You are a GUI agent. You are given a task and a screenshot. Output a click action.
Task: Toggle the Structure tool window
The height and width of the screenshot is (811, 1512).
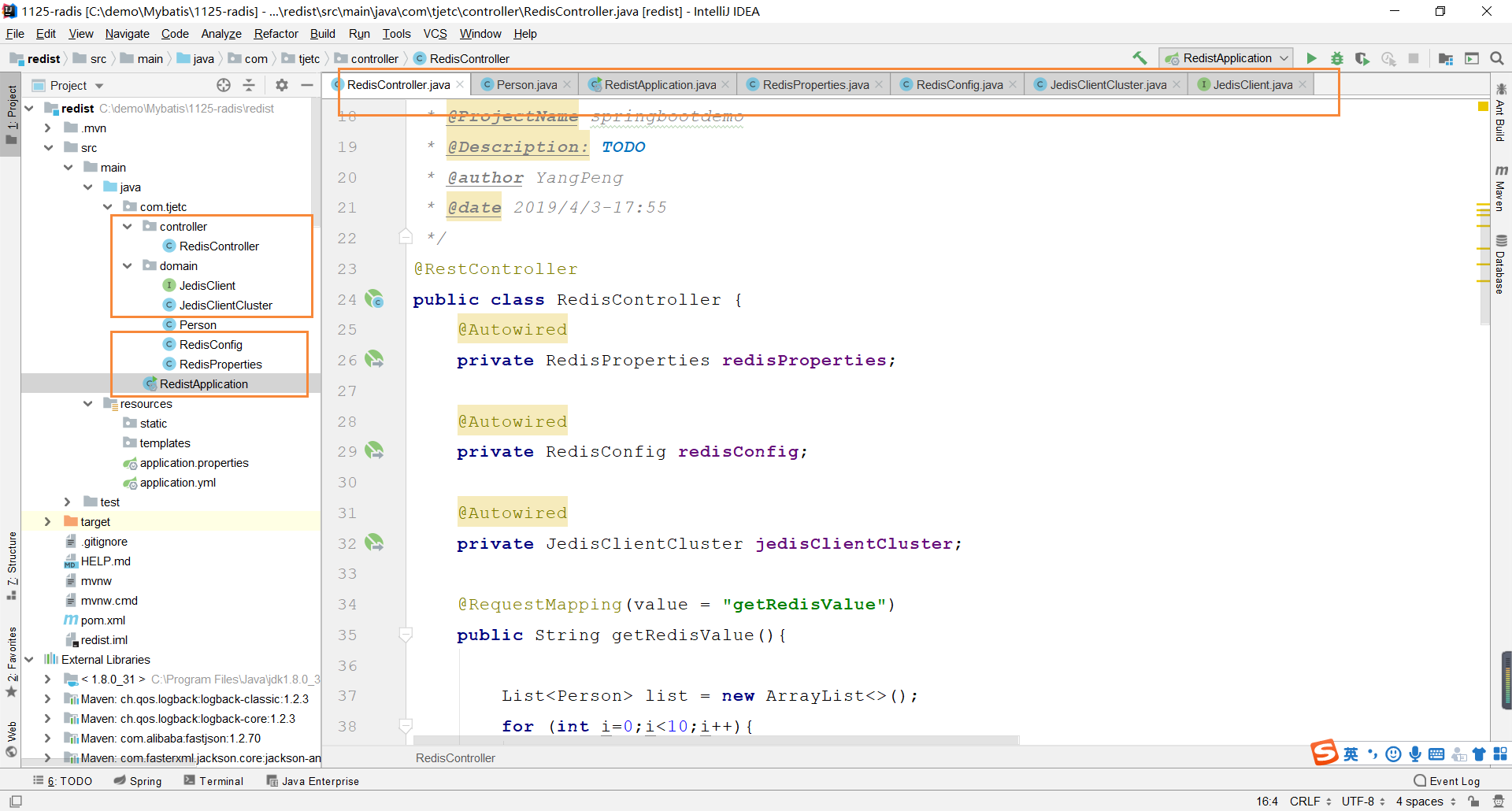12,565
